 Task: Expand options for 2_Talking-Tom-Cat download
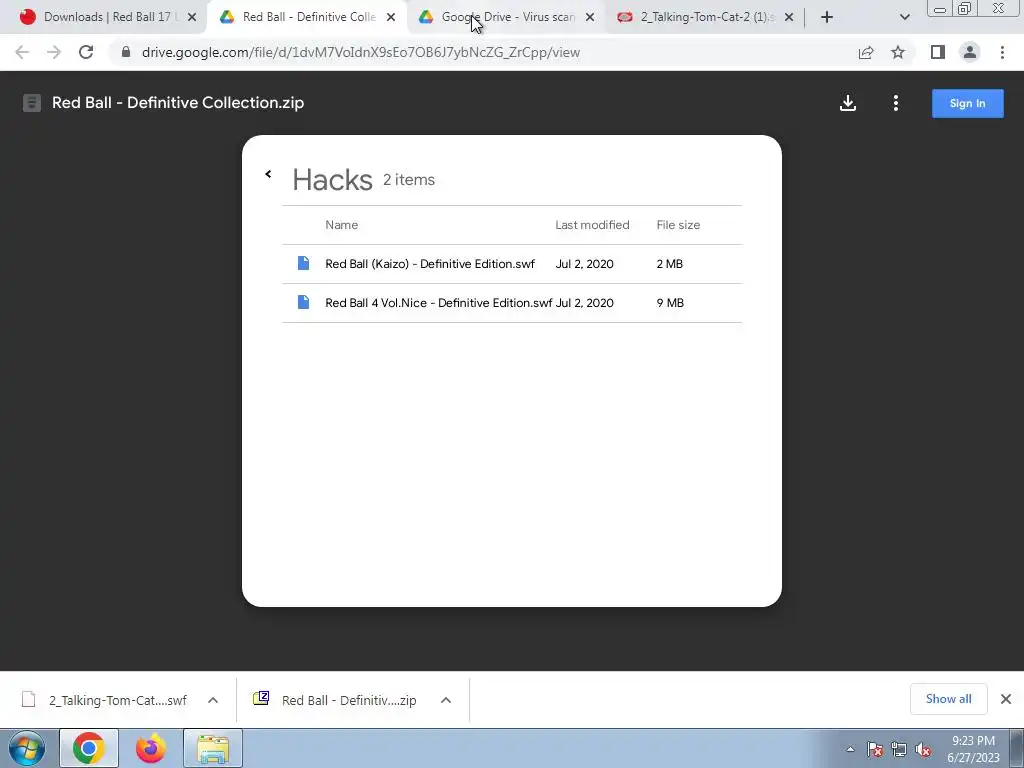pos(213,700)
